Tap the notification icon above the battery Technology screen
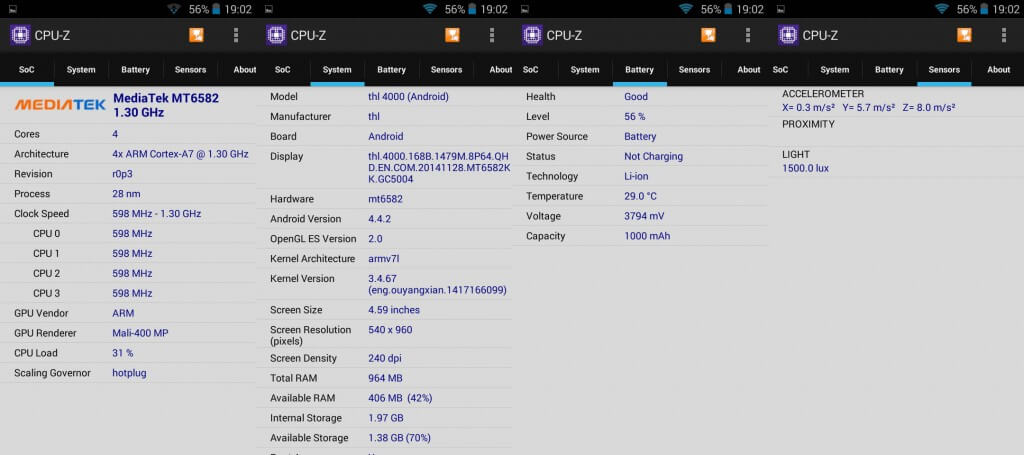The image size is (1024, 455). coord(526,9)
